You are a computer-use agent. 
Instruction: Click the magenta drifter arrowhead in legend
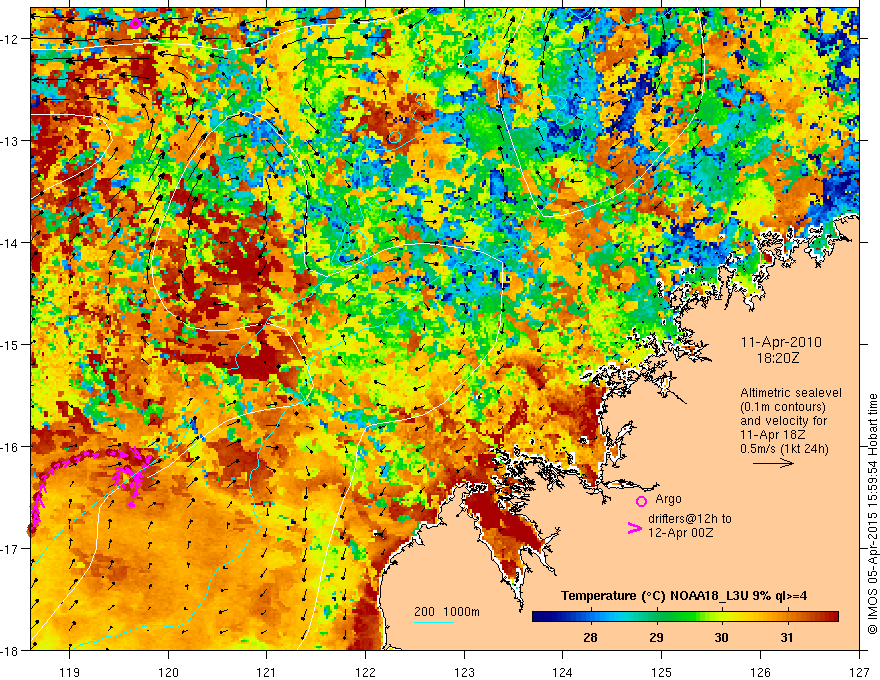click(x=635, y=528)
